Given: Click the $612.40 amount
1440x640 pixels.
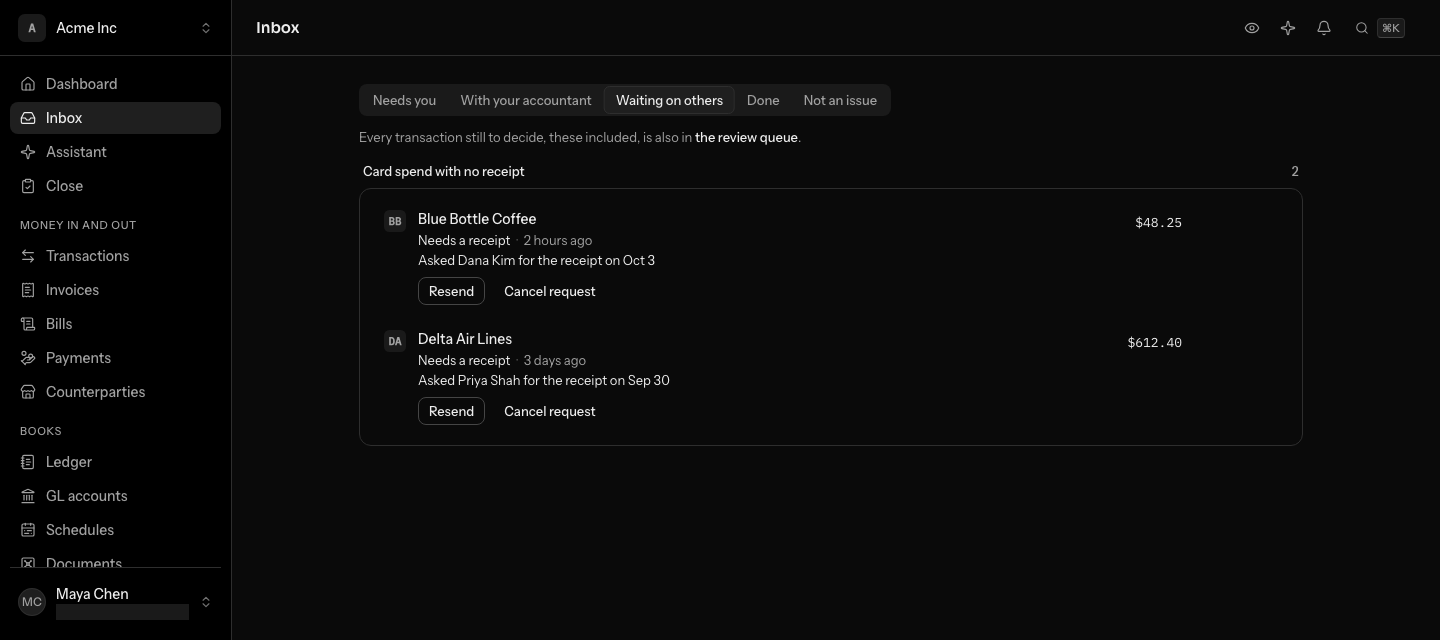Looking at the screenshot, I should point(1154,343).
